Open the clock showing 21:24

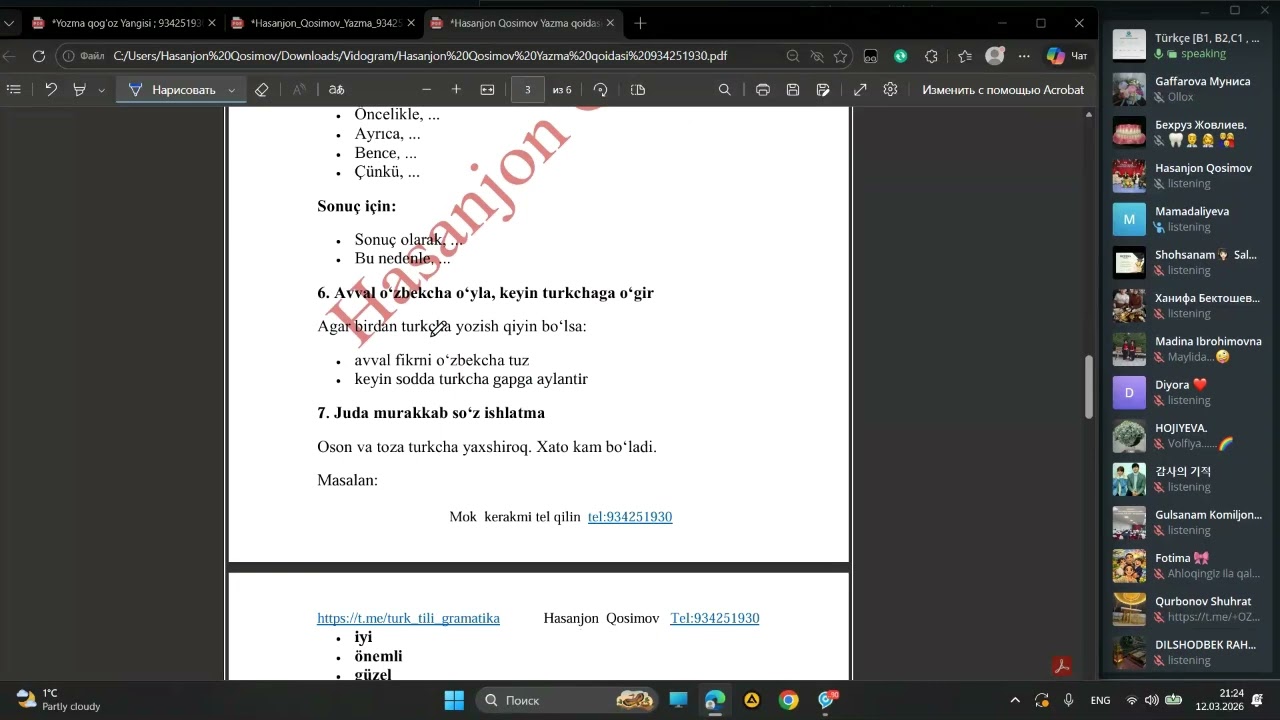coord(1222,700)
